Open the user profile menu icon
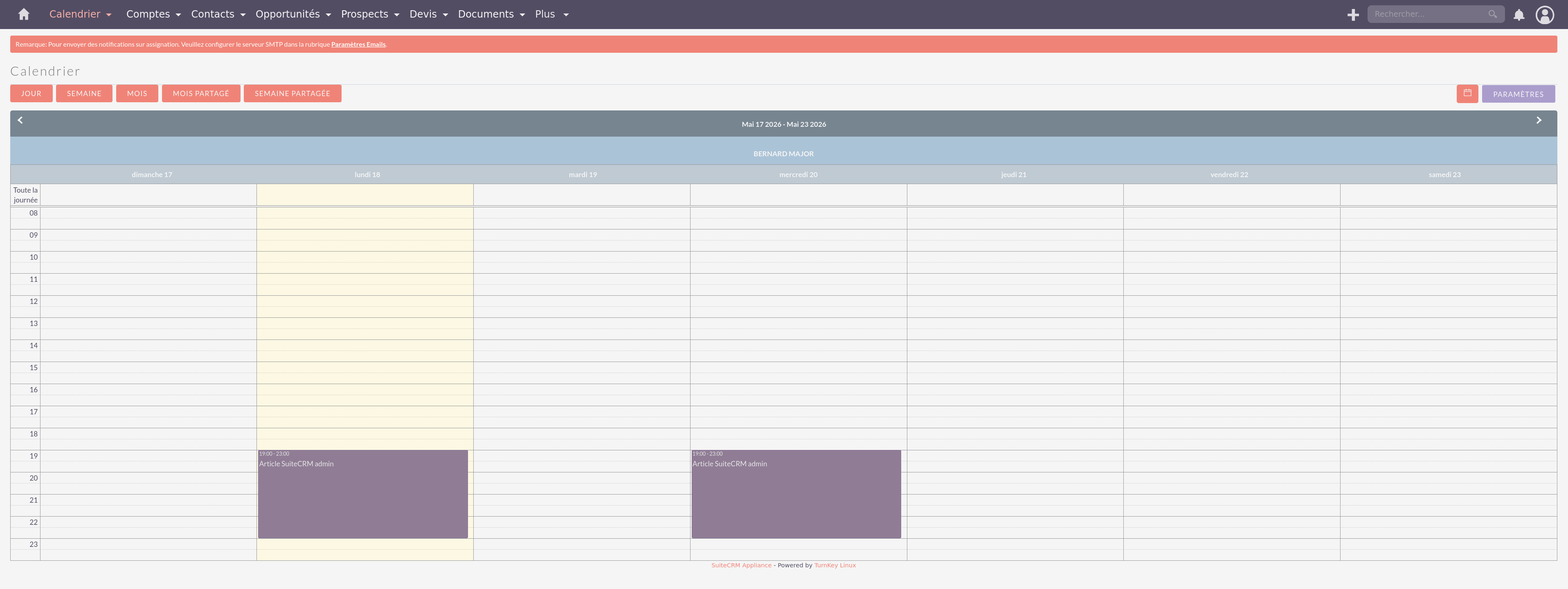1568x589 pixels. (x=1545, y=15)
